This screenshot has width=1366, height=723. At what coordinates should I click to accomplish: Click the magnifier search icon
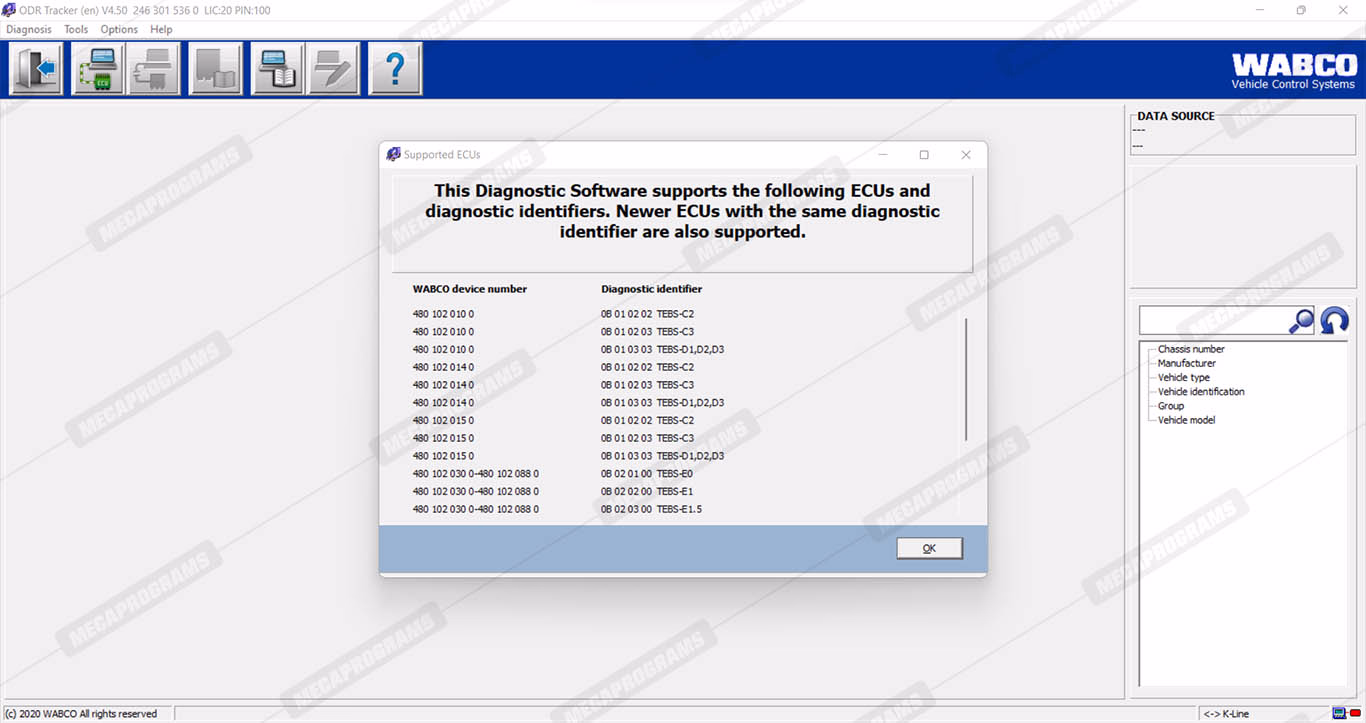(1301, 321)
